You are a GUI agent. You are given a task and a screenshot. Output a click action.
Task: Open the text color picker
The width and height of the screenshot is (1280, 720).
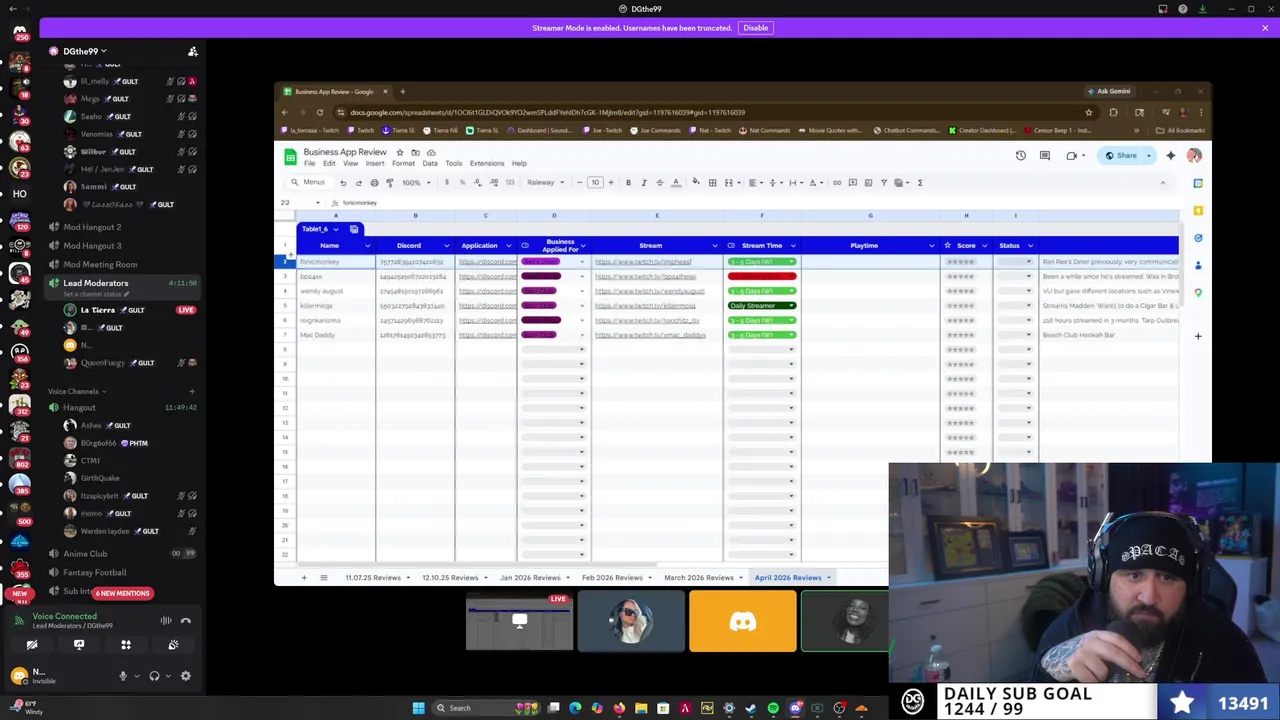pyautogui.click(x=676, y=183)
